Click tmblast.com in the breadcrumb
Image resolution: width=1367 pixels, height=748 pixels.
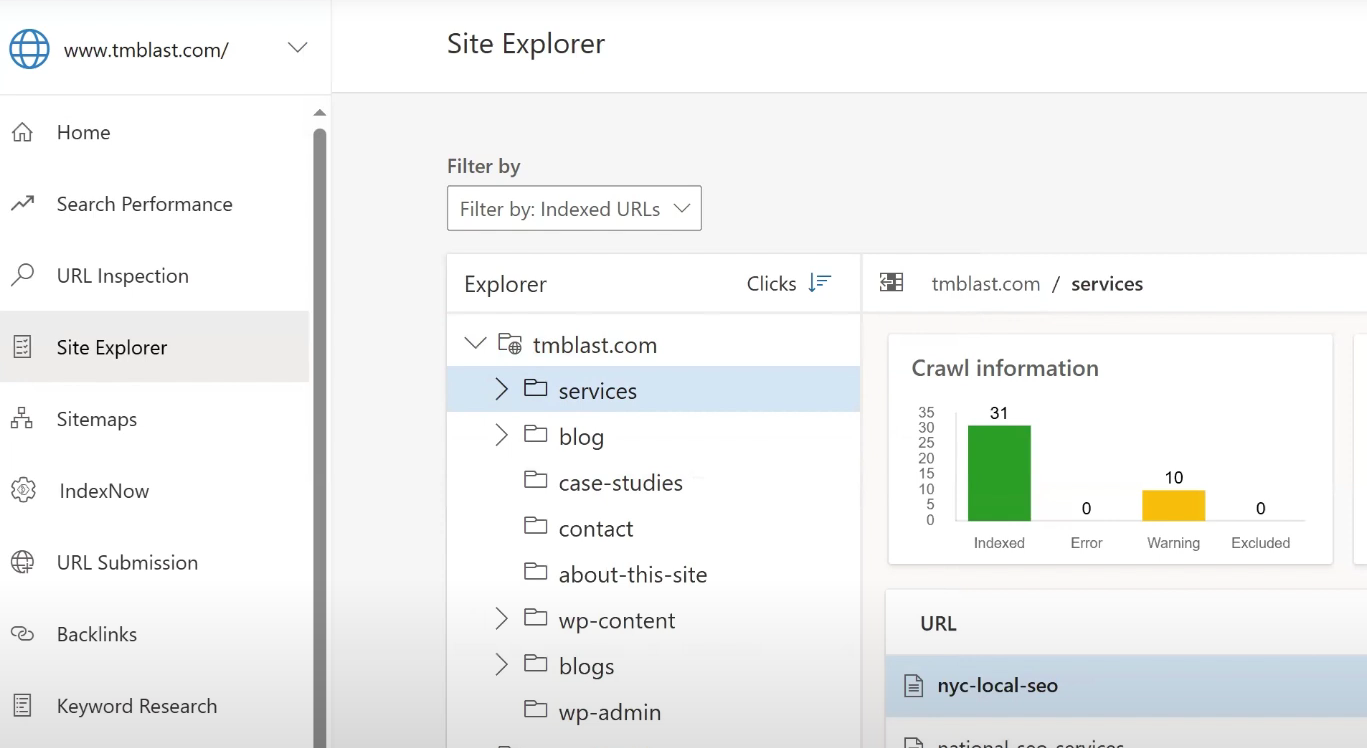point(986,284)
